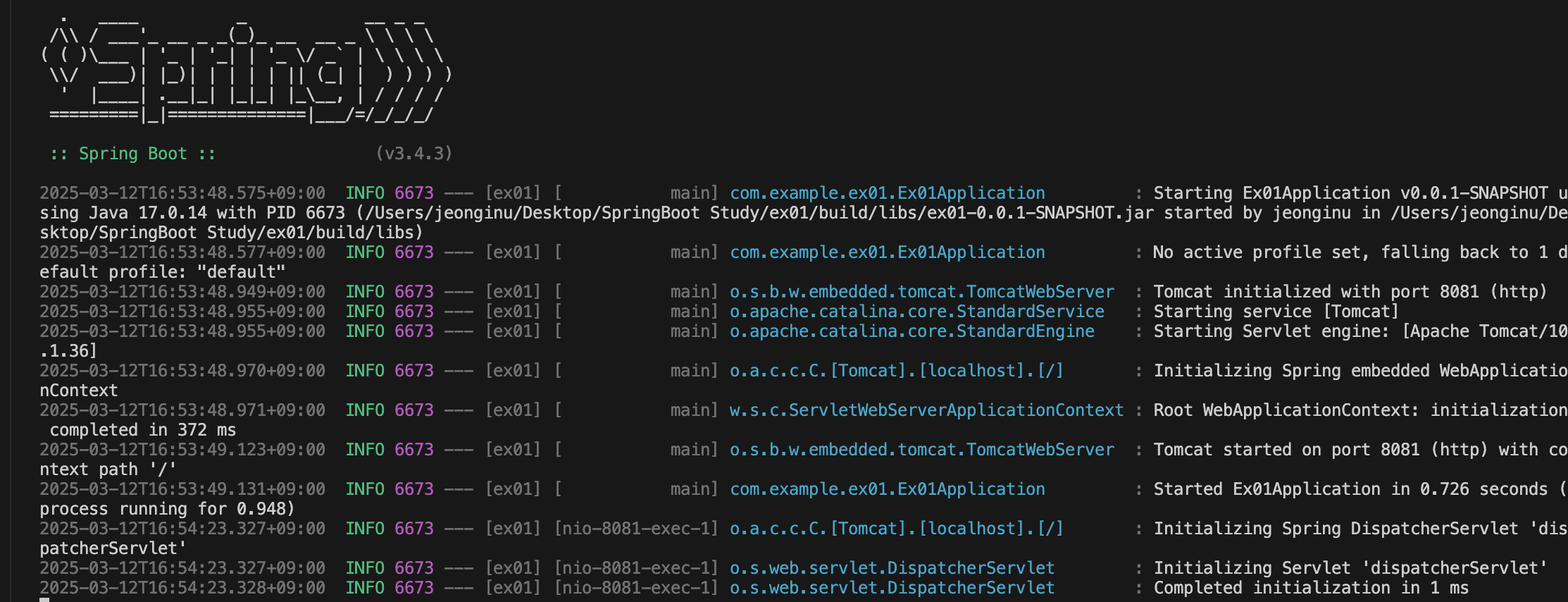
Task: Click timestamp 2025-03-12T16:53:48.949+09:00
Action: pyautogui.click(x=182, y=292)
